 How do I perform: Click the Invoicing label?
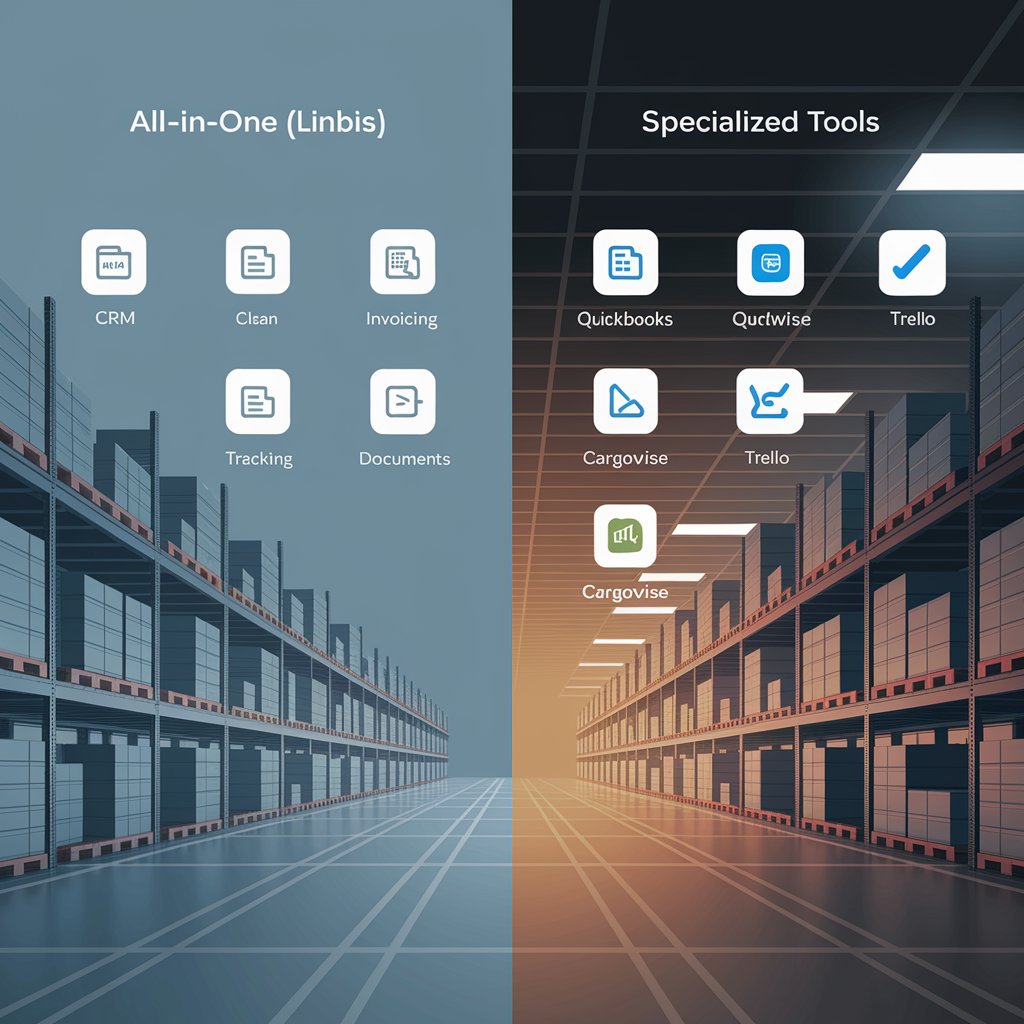(x=402, y=319)
